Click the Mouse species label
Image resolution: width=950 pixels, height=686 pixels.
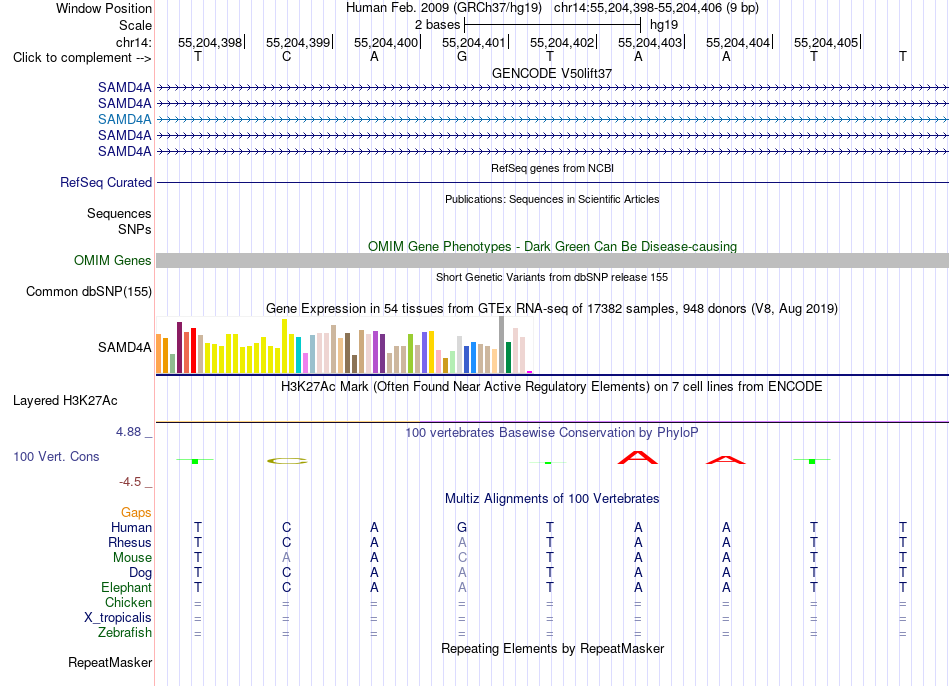point(132,558)
